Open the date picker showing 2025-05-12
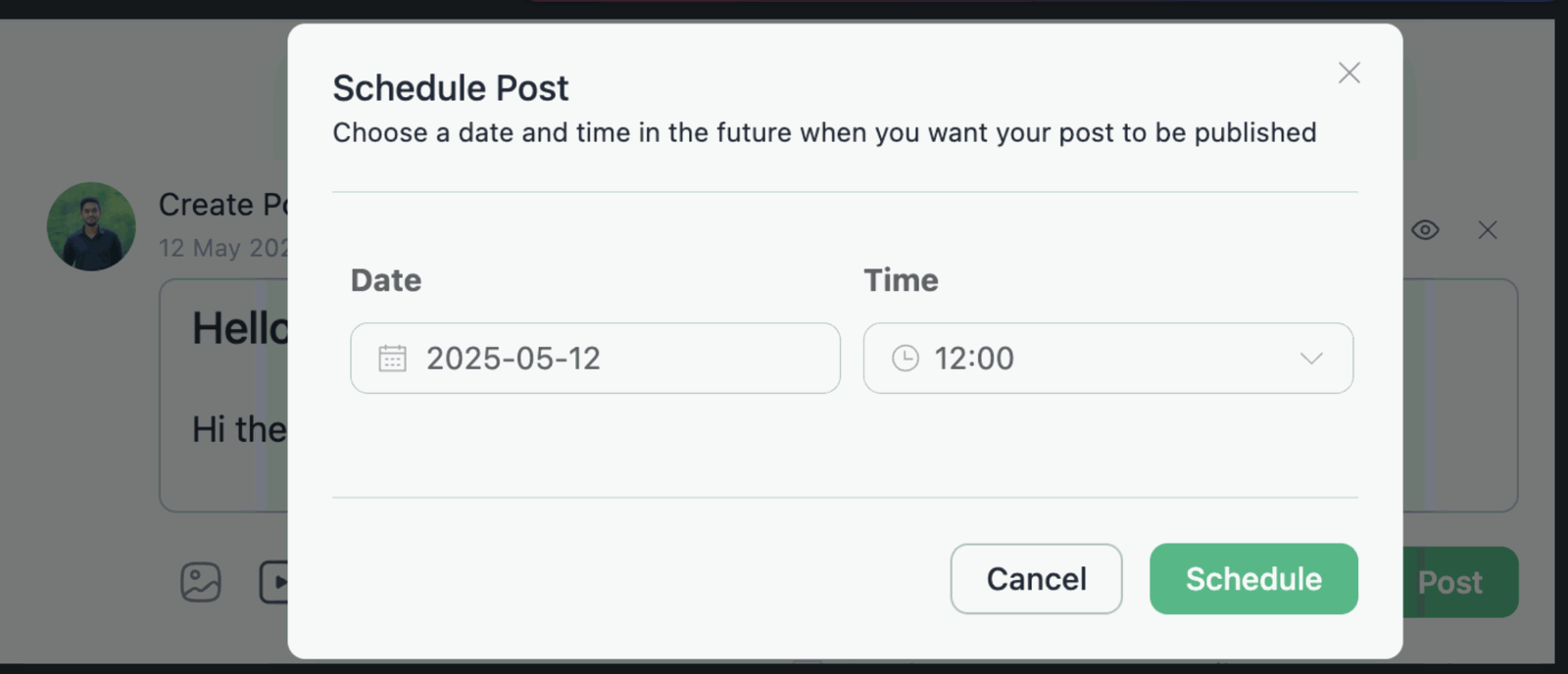1568x674 pixels. tap(594, 359)
